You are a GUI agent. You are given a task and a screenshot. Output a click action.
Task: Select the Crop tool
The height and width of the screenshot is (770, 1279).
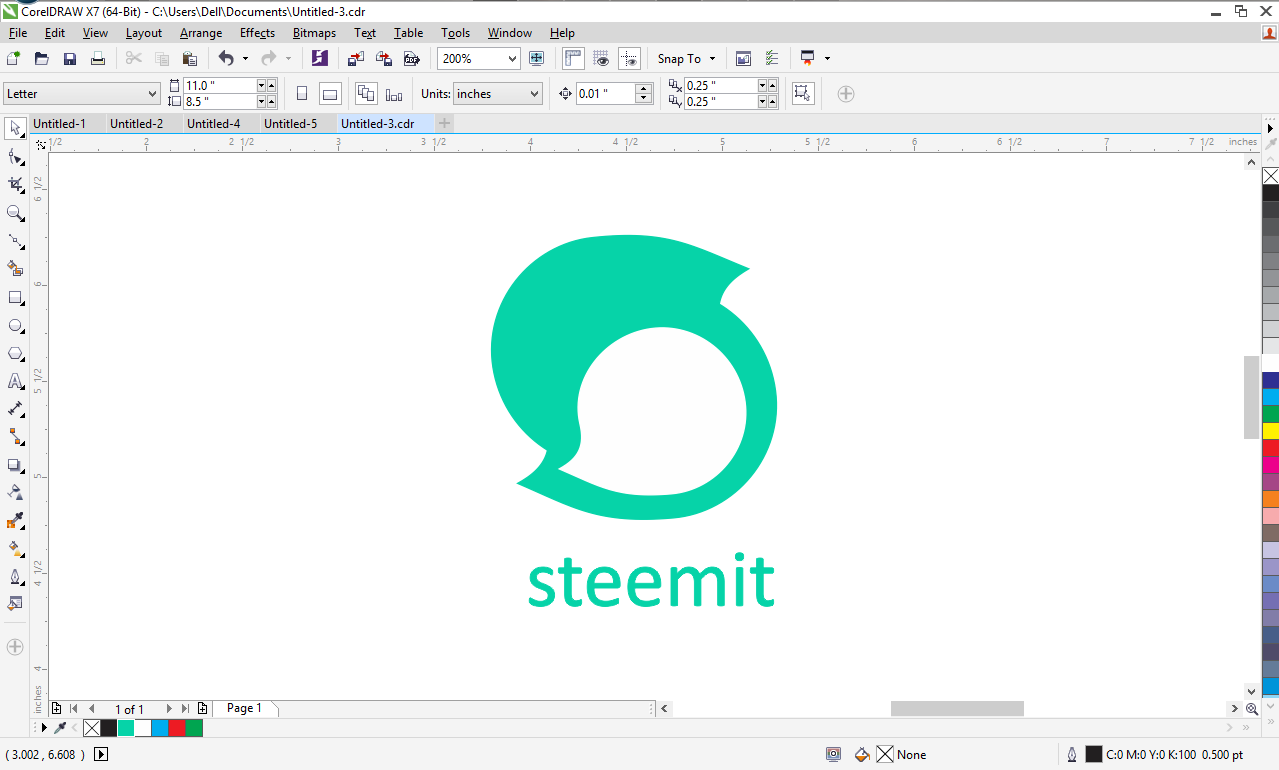pos(15,185)
